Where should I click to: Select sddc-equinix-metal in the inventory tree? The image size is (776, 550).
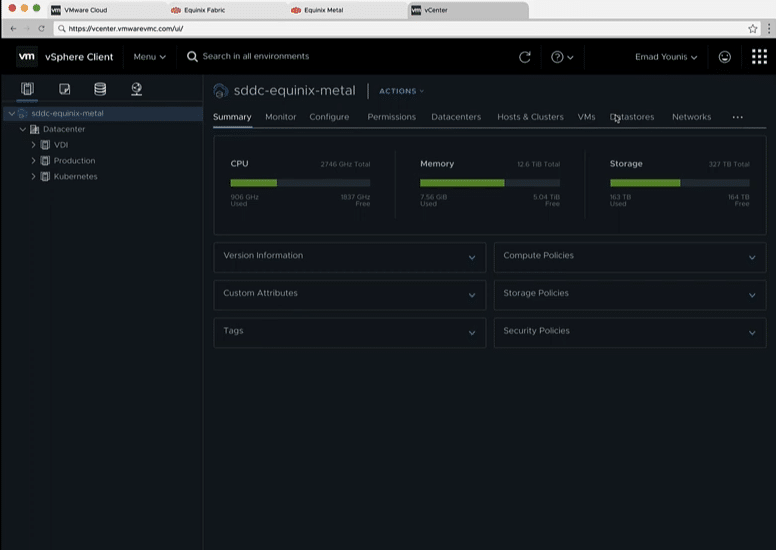(x=67, y=113)
